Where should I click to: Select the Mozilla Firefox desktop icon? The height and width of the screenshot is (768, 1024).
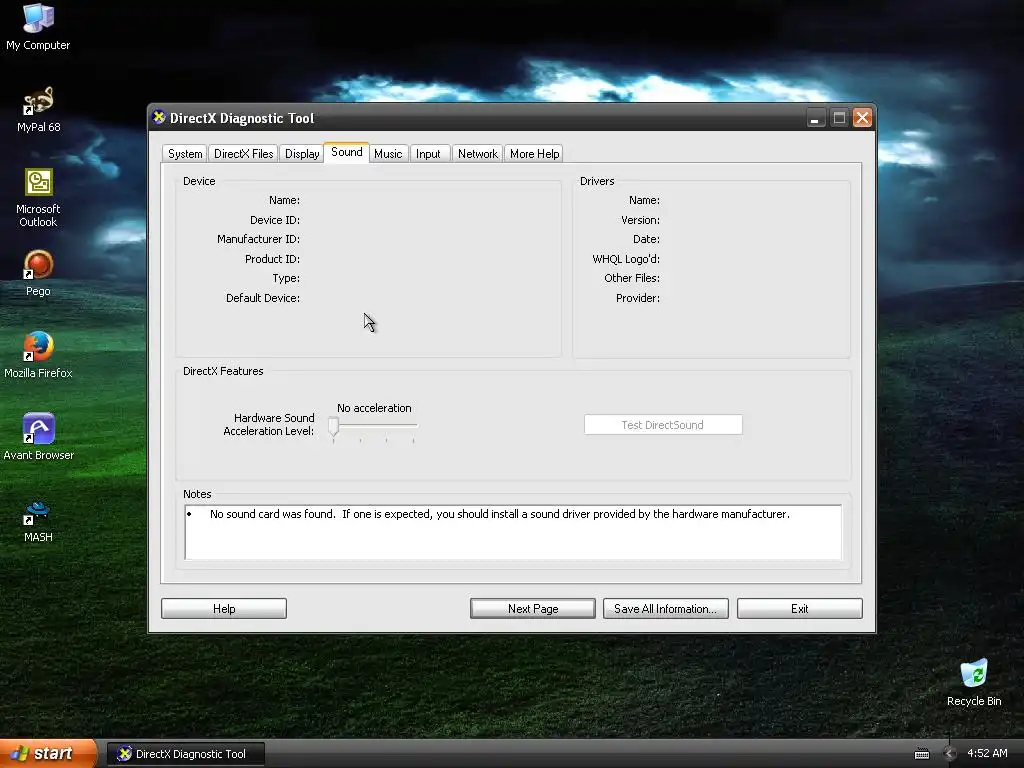click(x=38, y=355)
